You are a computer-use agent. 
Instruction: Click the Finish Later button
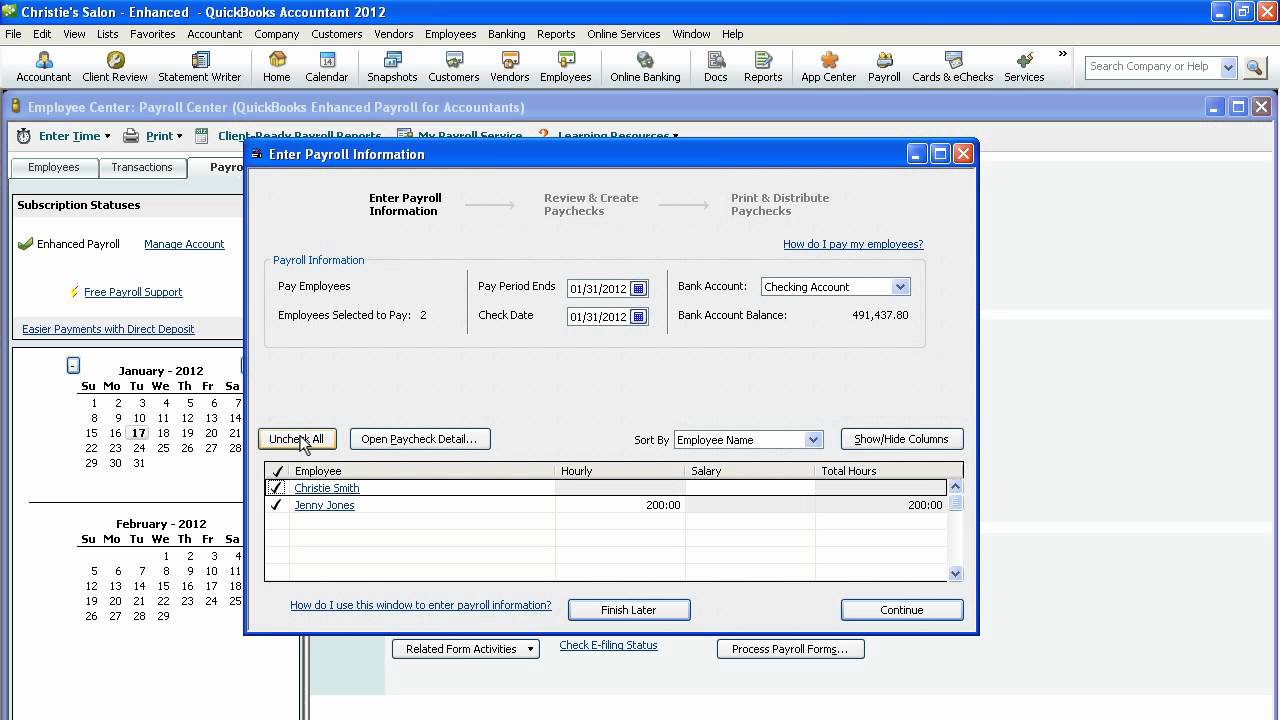(629, 610)
